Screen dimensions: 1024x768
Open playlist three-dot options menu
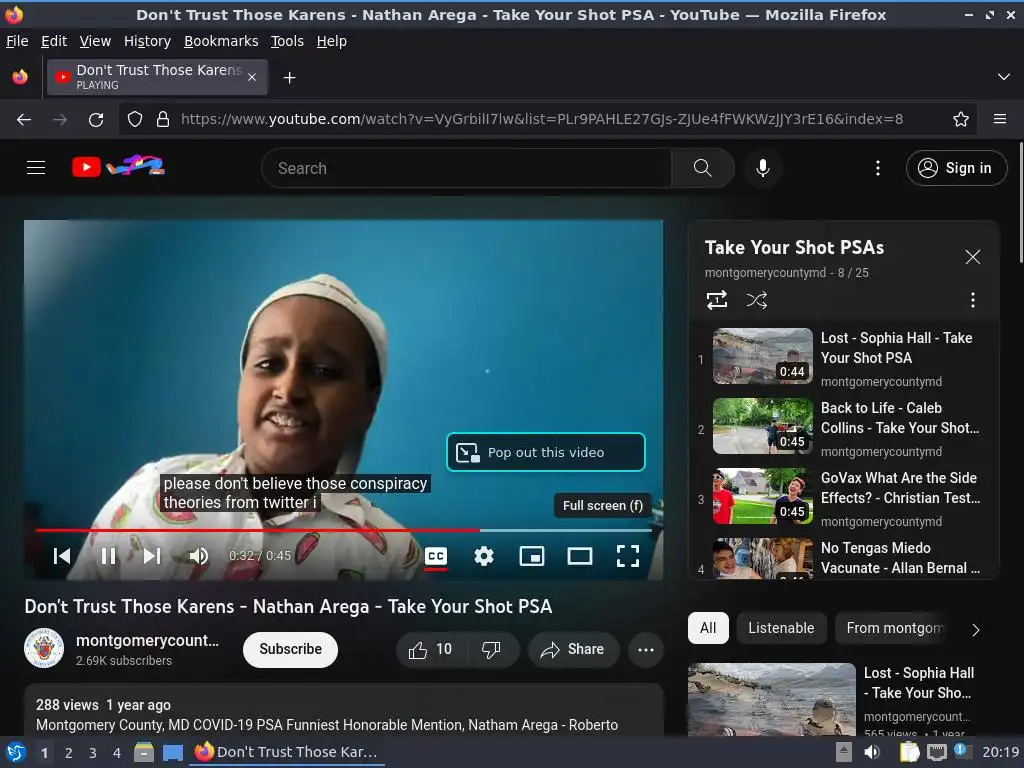pos(972,300)
